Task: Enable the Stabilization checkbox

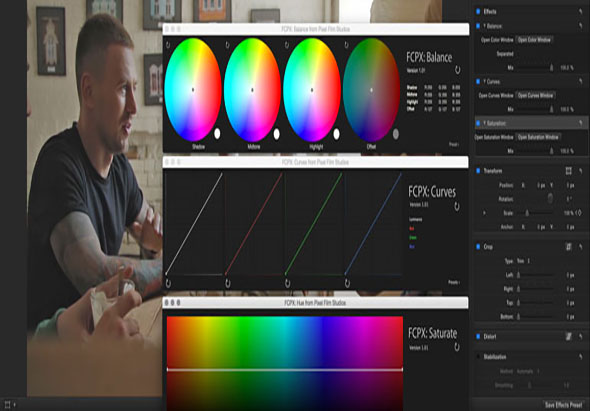Action: [x=478, y=356]
